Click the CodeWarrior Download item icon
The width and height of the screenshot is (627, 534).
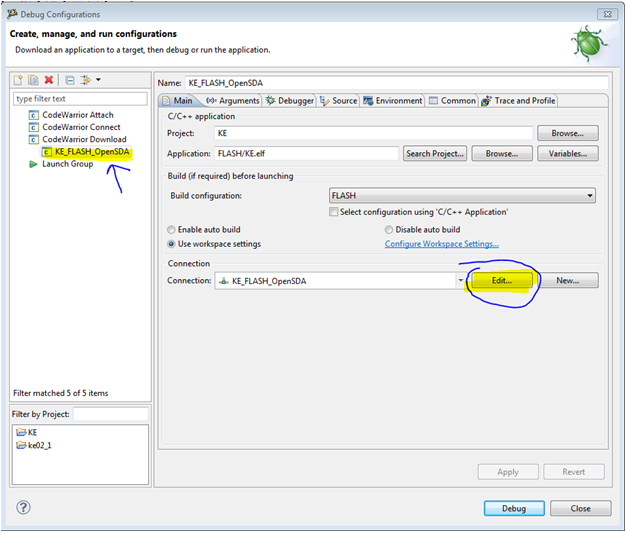click(34, 140)
